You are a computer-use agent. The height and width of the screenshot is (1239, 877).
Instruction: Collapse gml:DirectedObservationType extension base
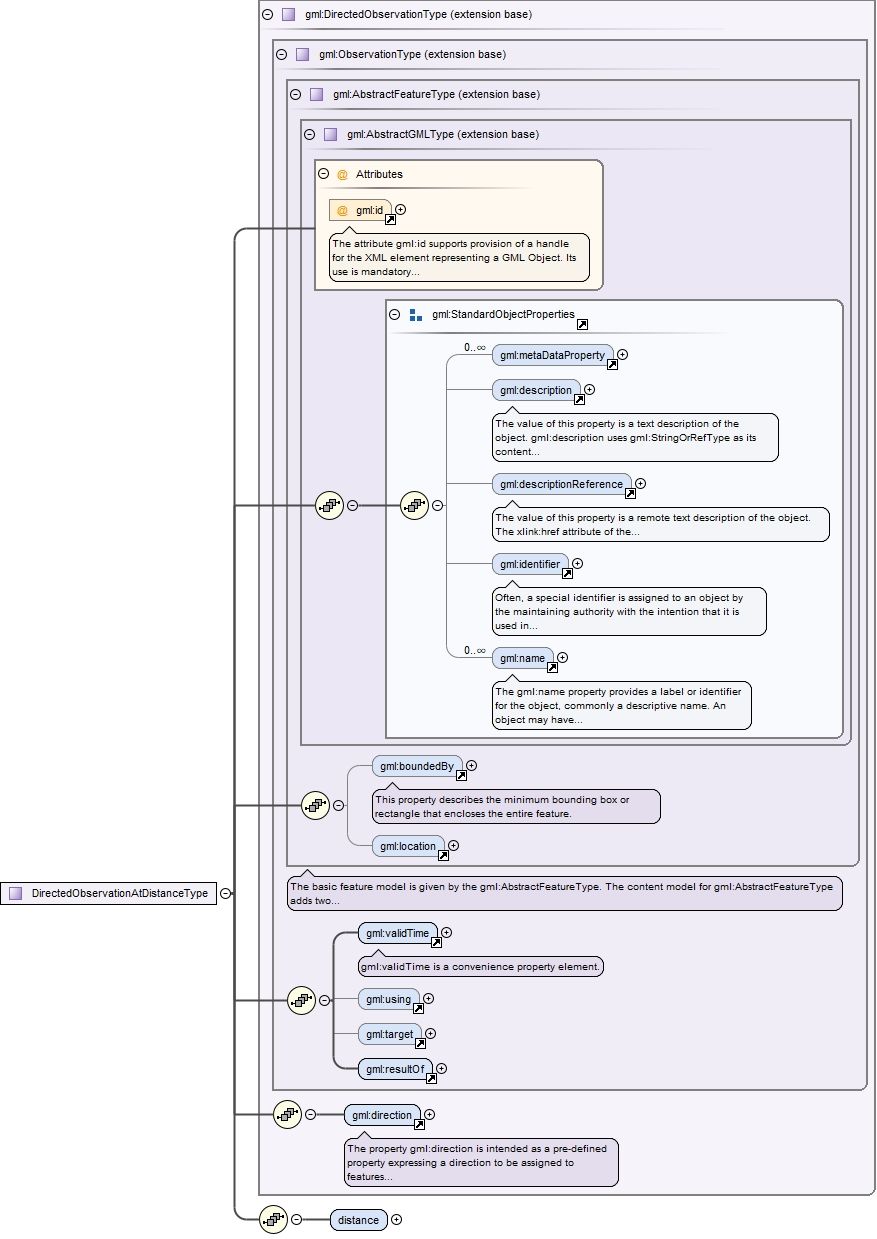267,15
